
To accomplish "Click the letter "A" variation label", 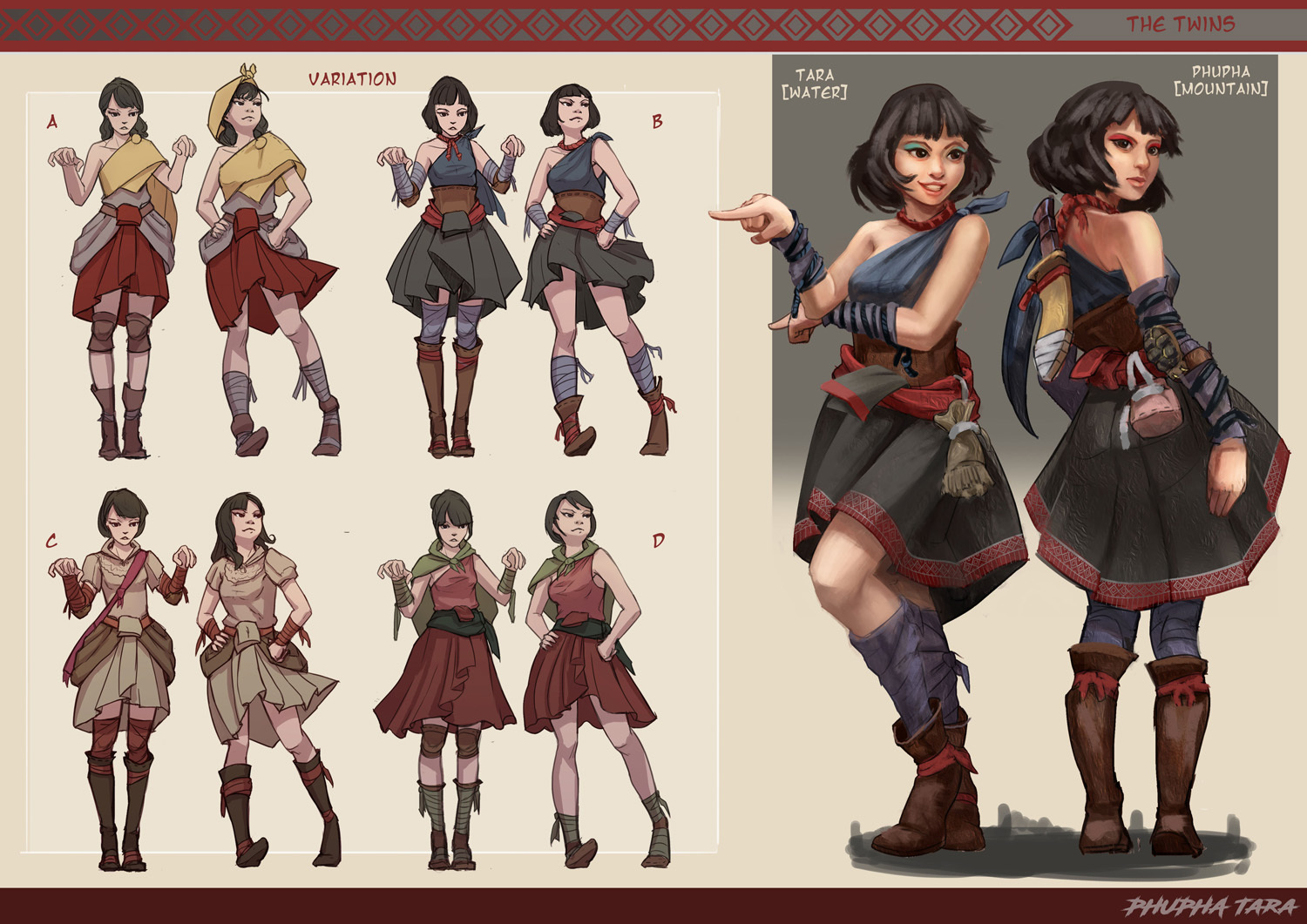I will point(52,122).
